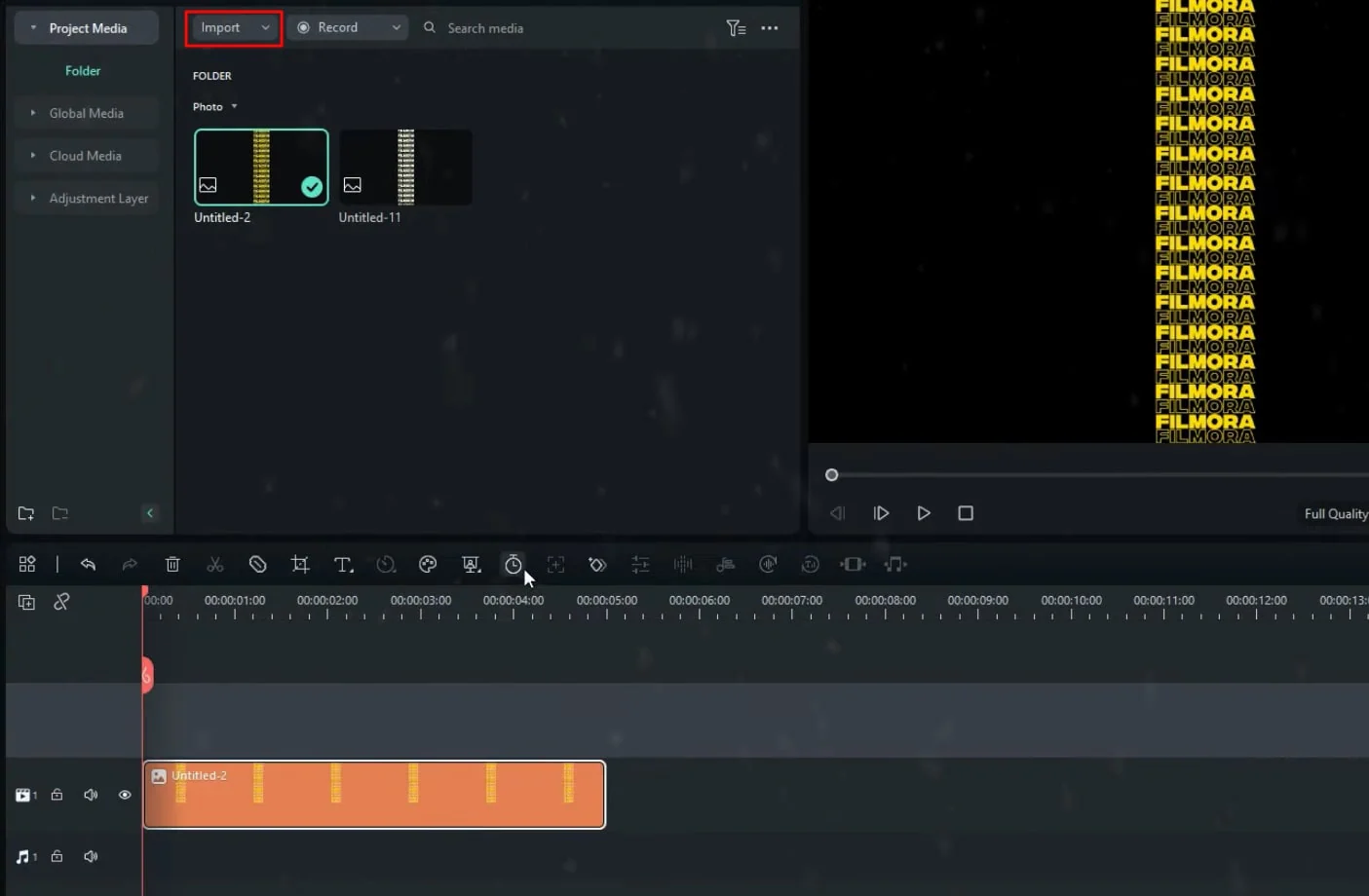Image resolution: width=1369 pixels, height=896 pixels.
Task: Click the speed clock icon
Action: pyautogui.click(x=386, y=564)
